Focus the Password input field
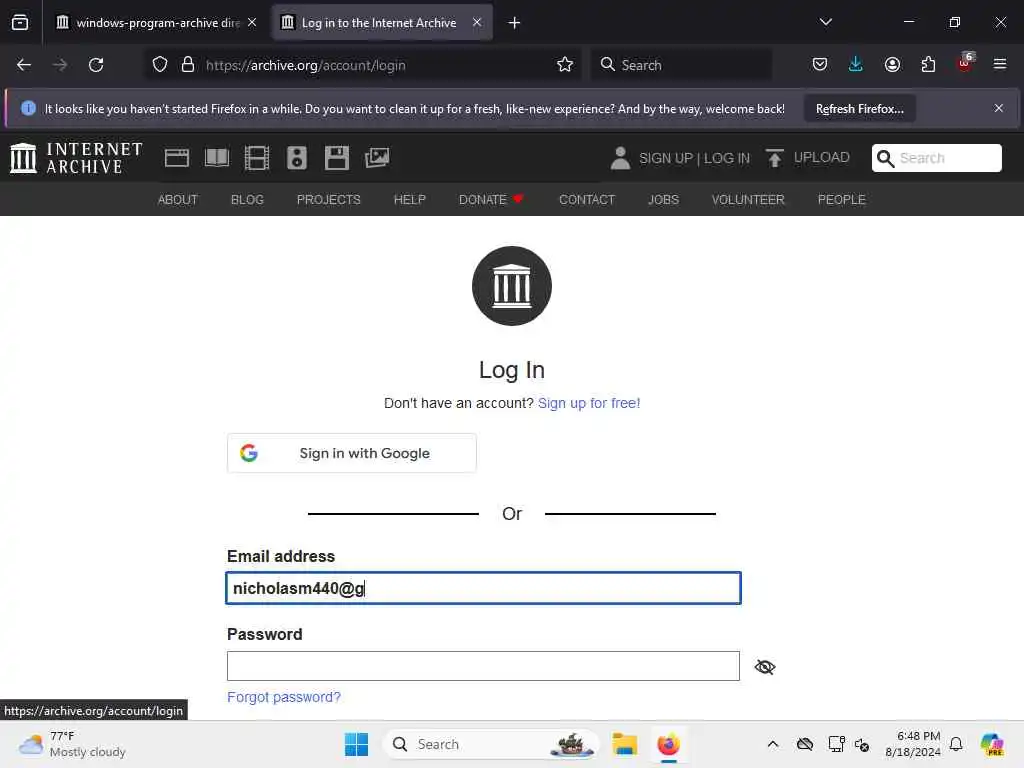This screenshot has height=768, width=1024. pyautogui.click(x=483, y=666)
